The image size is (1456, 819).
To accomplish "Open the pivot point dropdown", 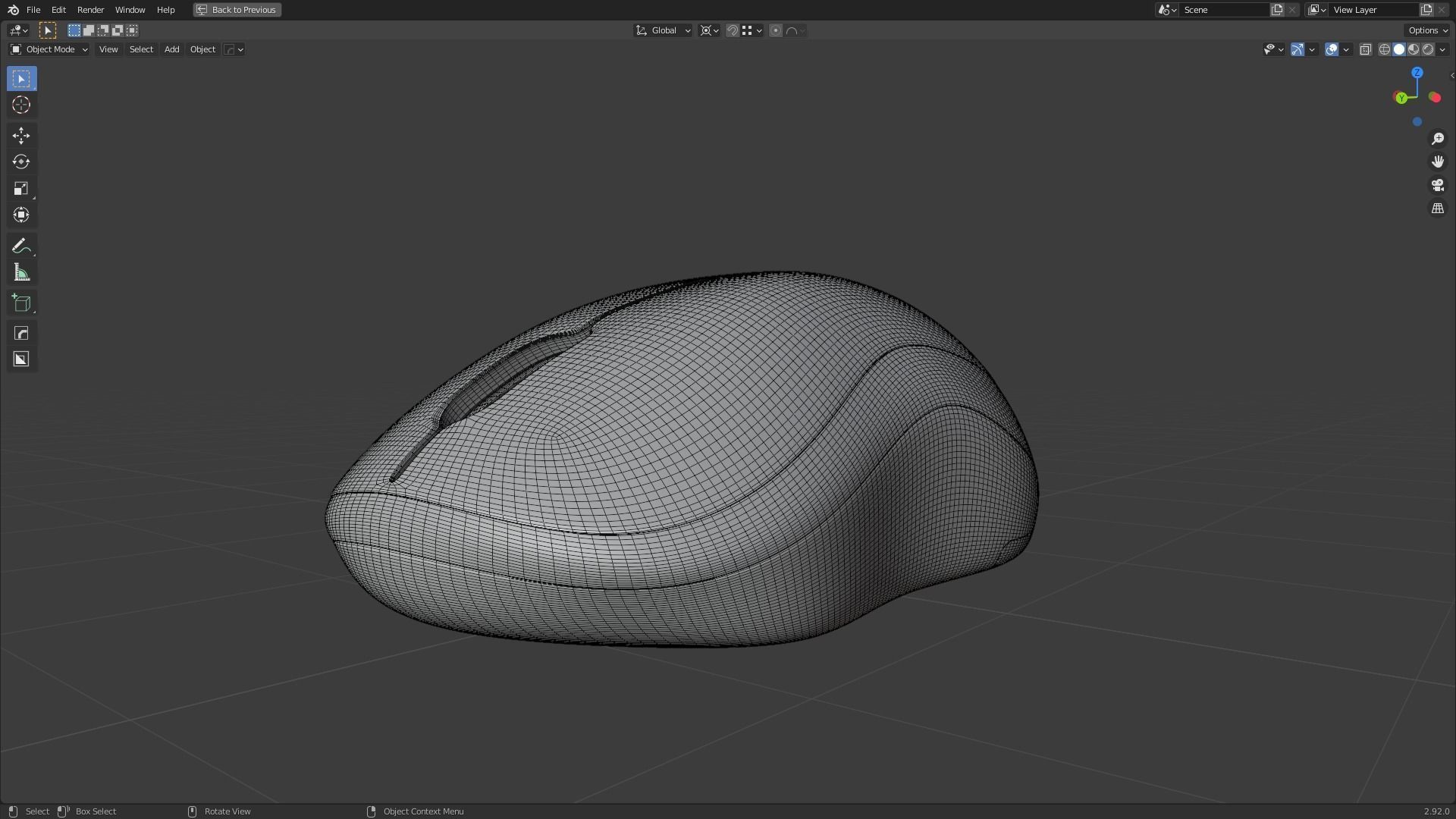I will [709, 30].
